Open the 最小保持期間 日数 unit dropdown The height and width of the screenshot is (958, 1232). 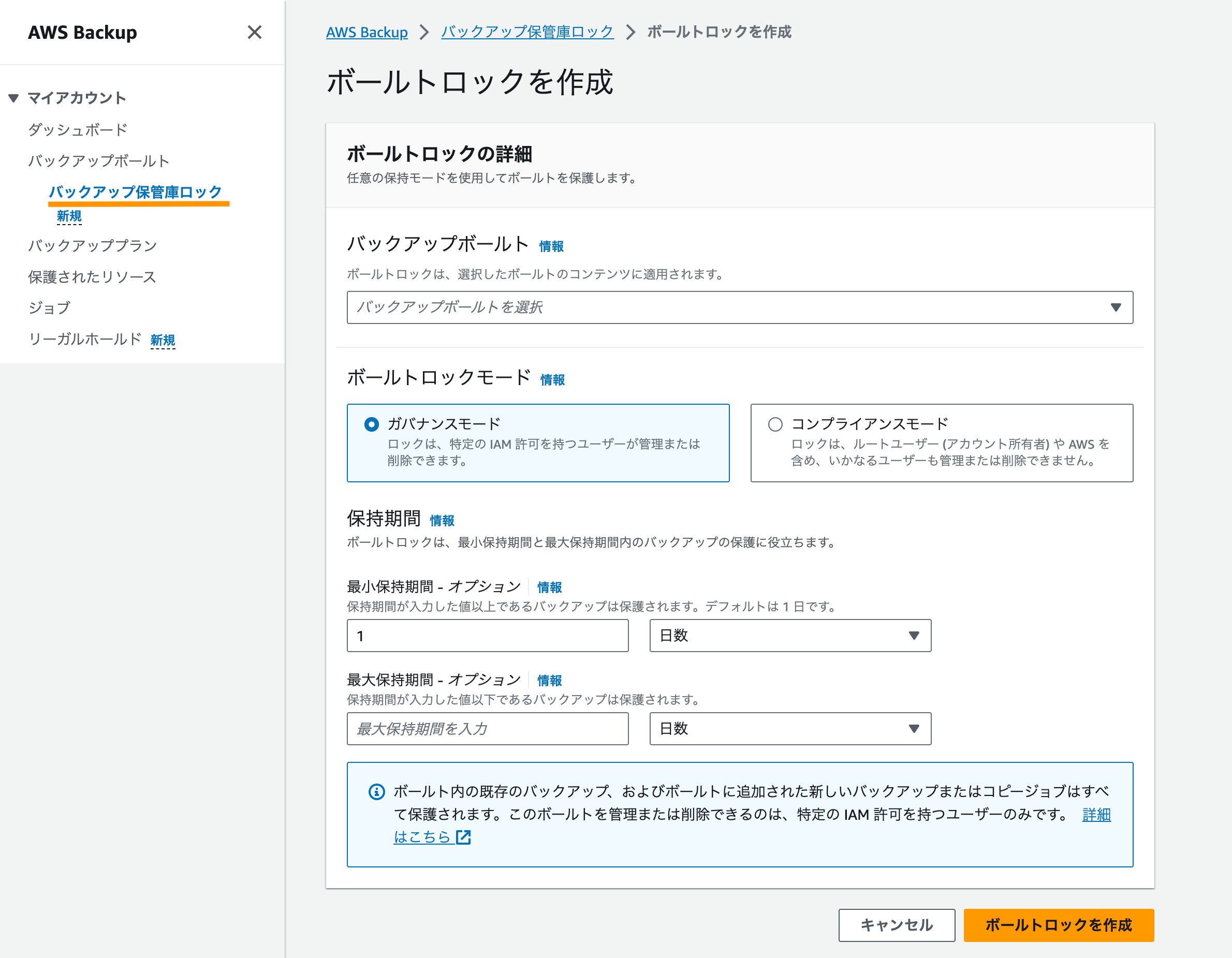(x=790, y=636)
